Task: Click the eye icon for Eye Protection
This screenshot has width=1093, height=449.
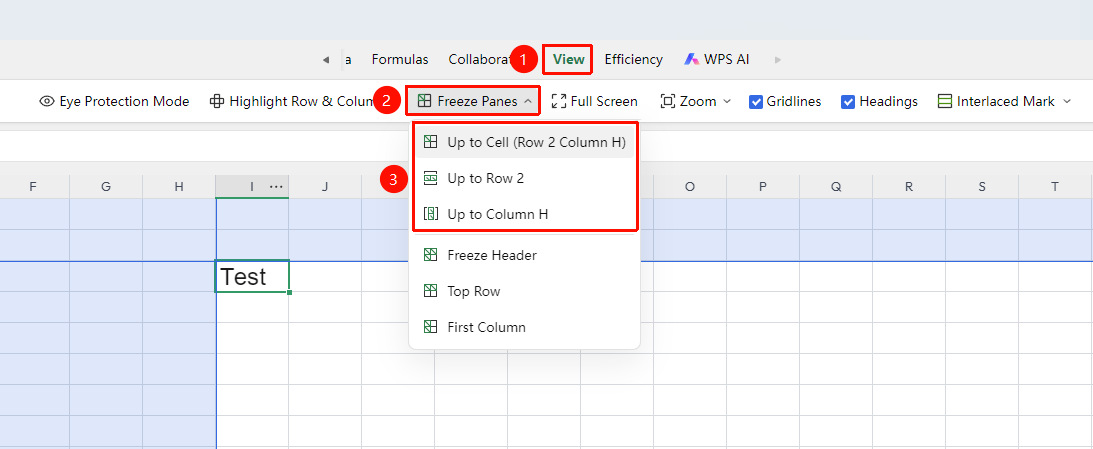Action: (47, 101)
